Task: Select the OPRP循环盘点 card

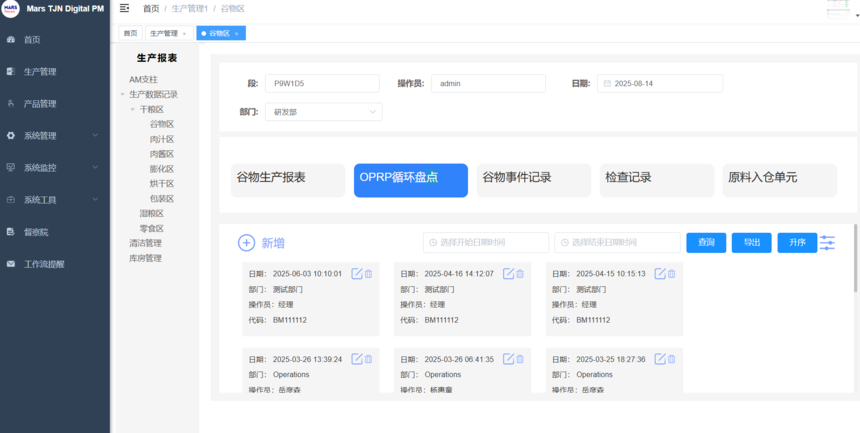Action: (x=411, y=180)
